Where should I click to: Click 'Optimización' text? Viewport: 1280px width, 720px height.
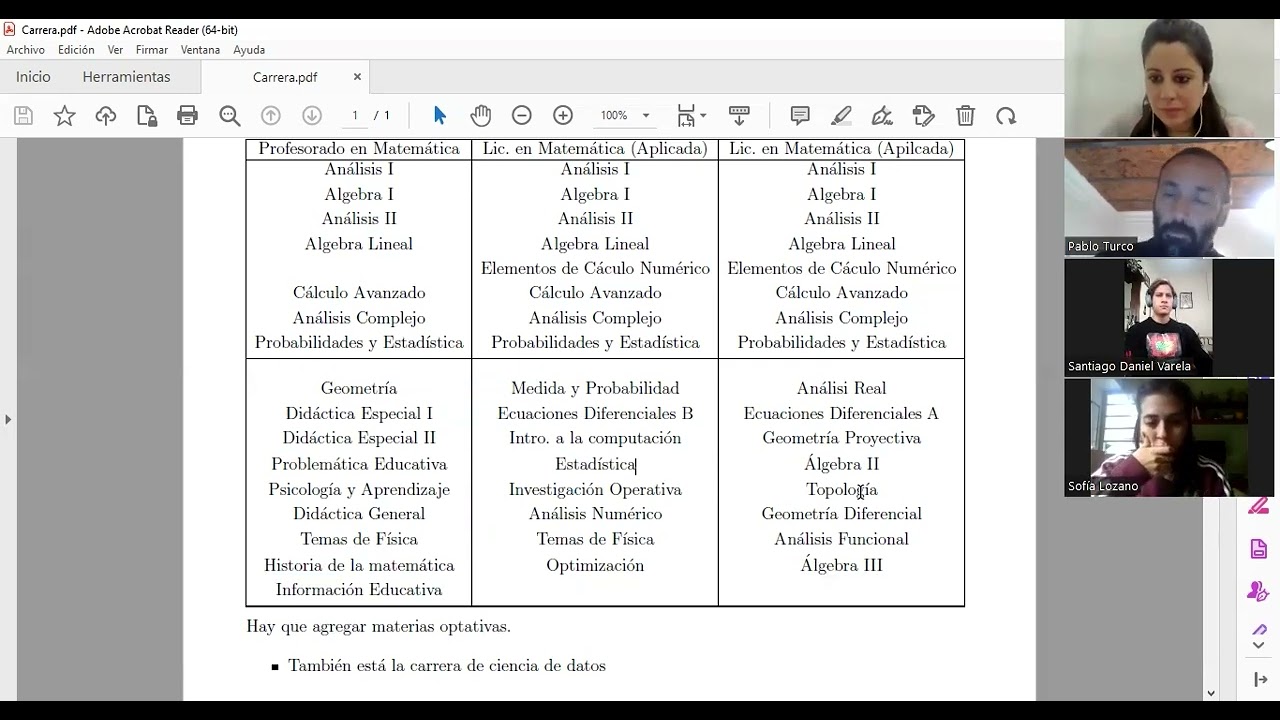tap(595, 566)
